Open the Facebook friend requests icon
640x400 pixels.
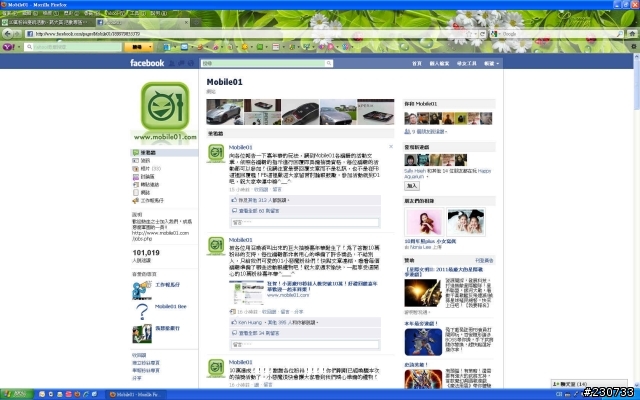tap(172, 63)
